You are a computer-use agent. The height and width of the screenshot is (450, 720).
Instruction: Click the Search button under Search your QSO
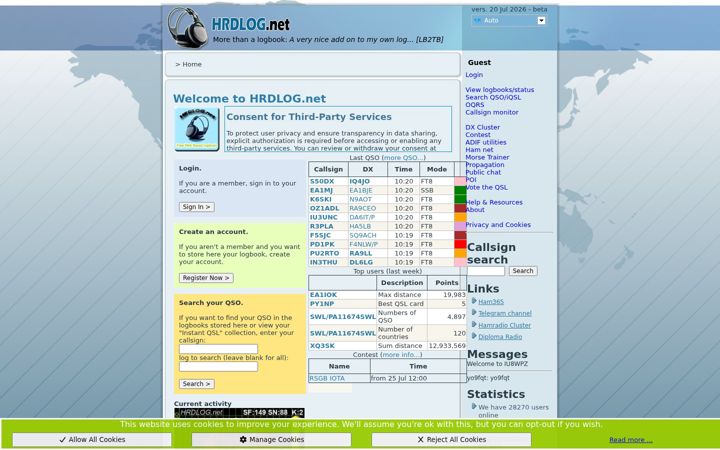[197, 384]
